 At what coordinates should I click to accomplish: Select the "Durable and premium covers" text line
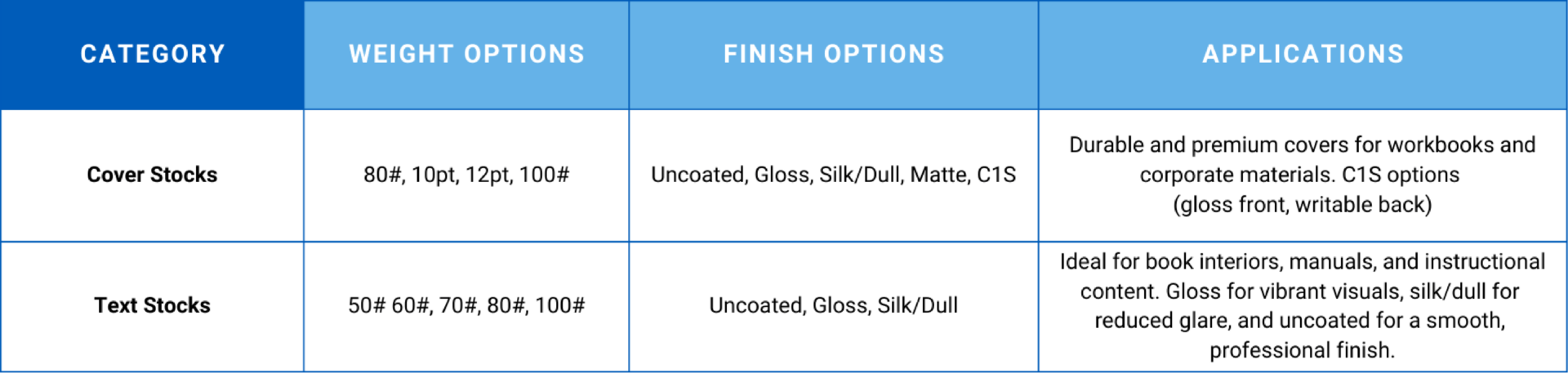pyautogui.click(x=1302, y=145)
